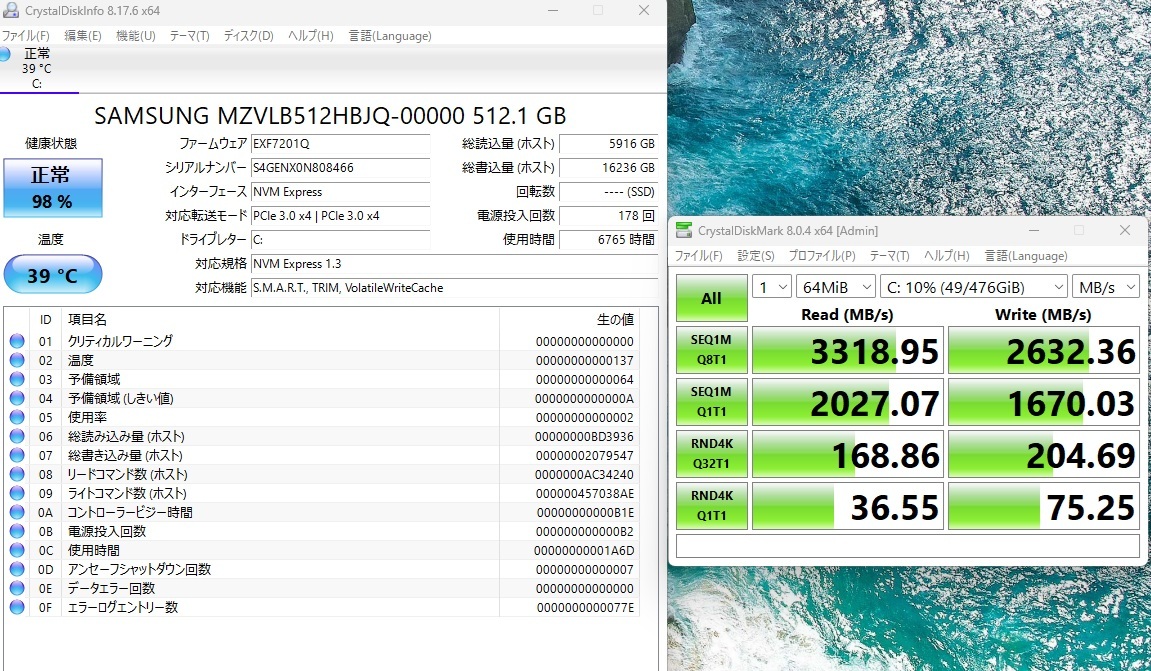Open 言語(Language) menu in CrystalDiskInfo
Screen dimensions: 1151x671
(390, 35)
